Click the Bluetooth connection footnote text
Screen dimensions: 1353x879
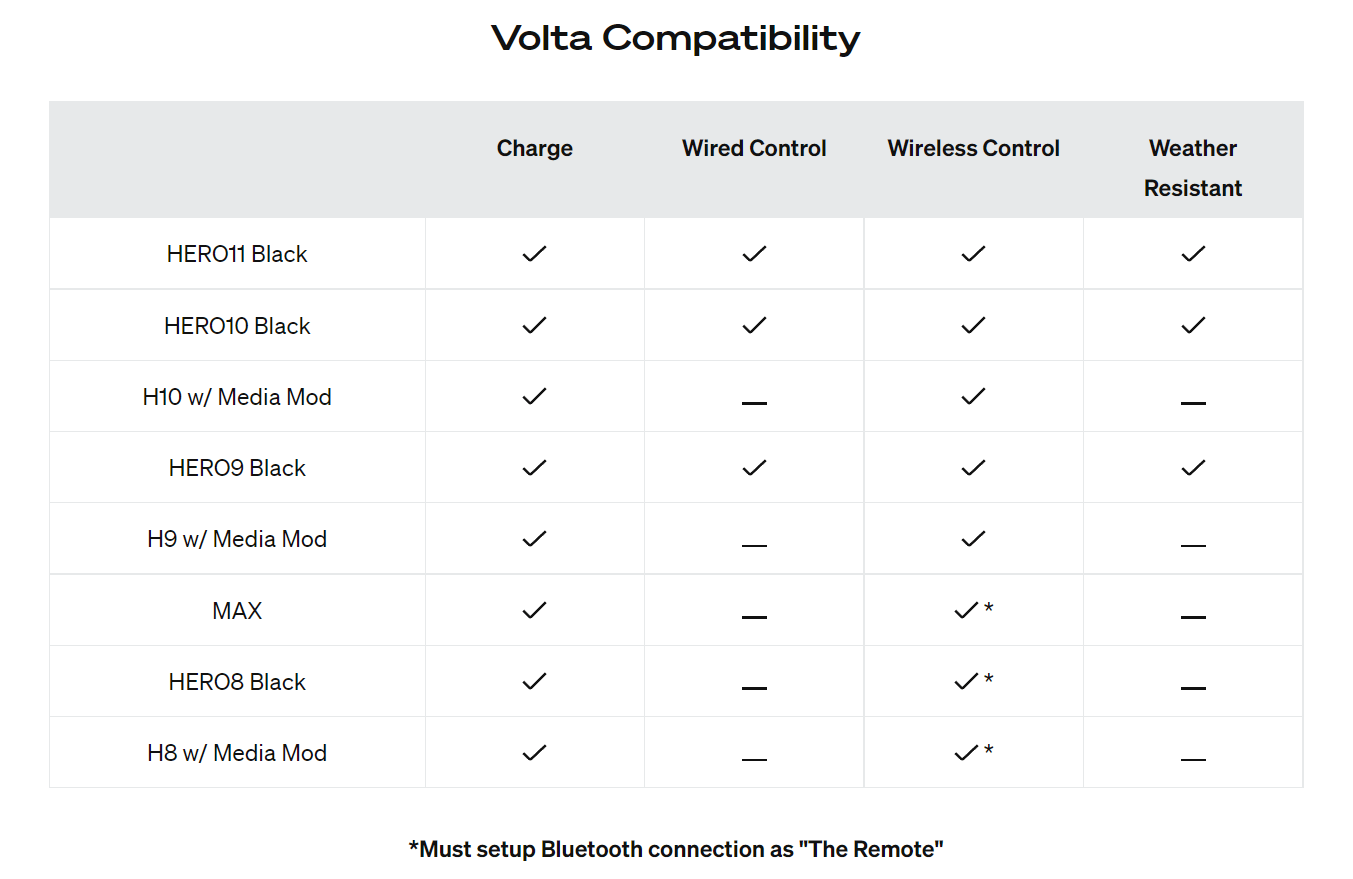coord(676,849)
